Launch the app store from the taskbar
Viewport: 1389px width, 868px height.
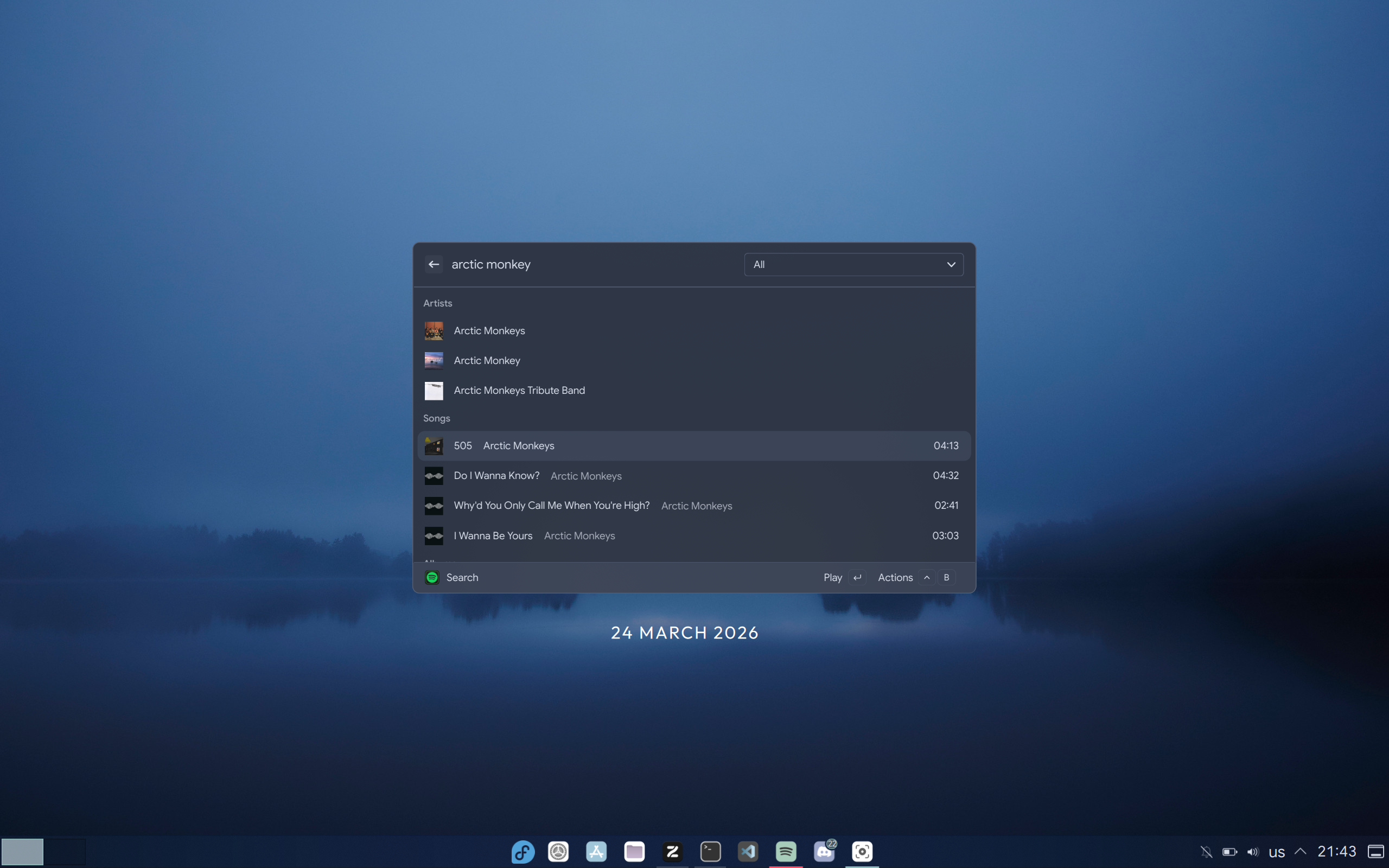(x=596, y=851)
